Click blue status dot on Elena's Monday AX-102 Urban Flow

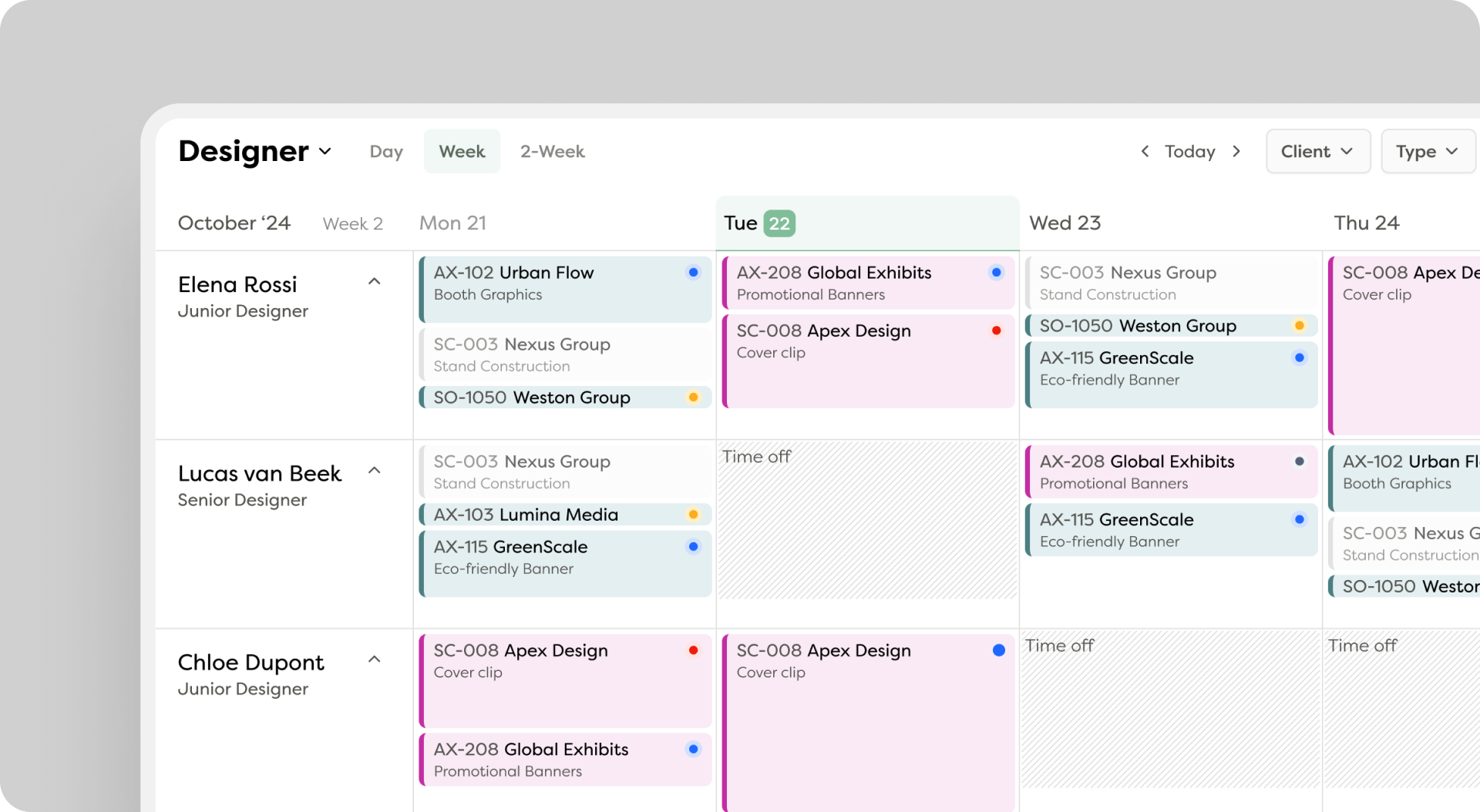[694, 272]
